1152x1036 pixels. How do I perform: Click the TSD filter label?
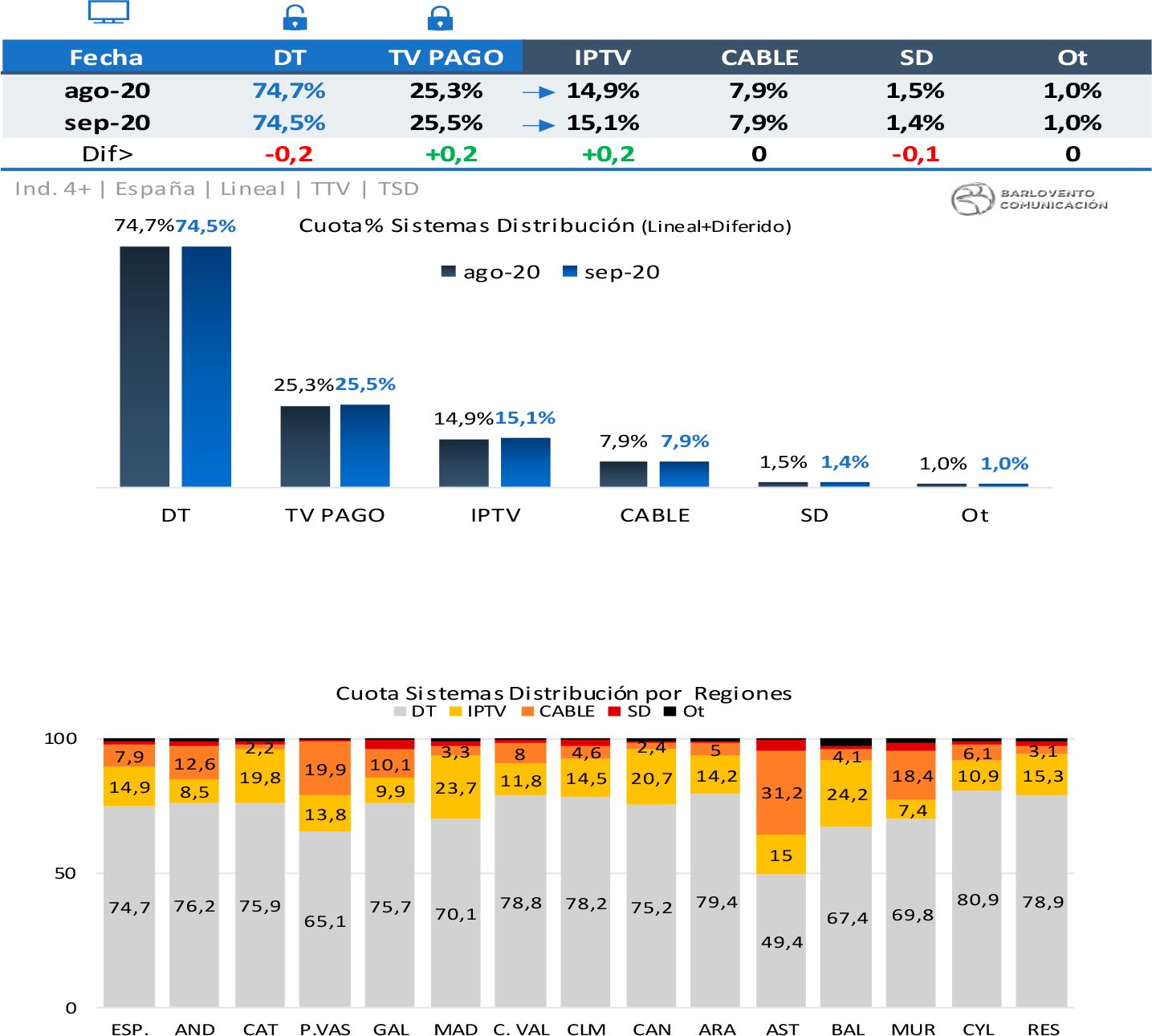398,189
